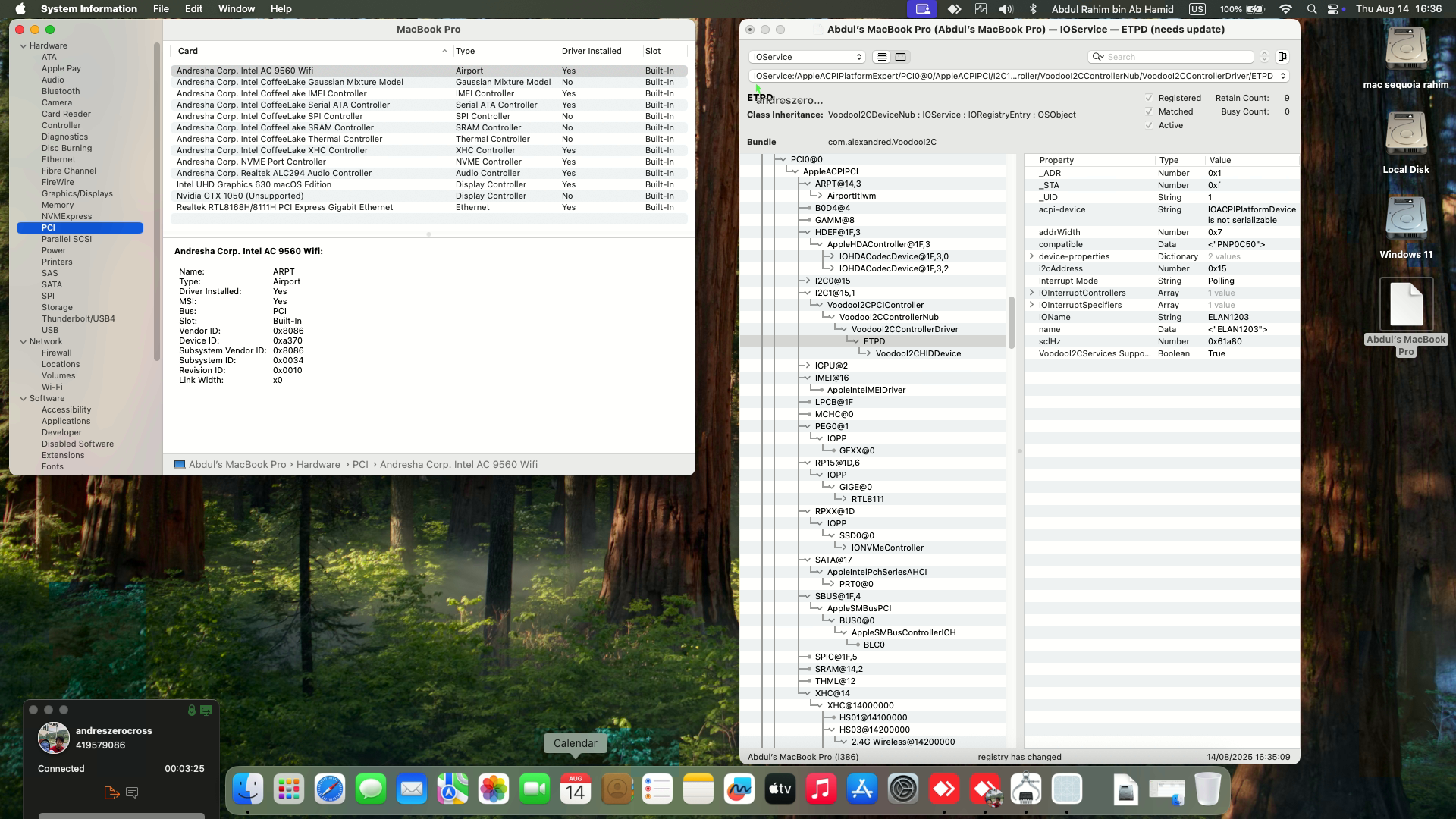1456x819 pixels.
Task: Open System Settings from the Dock
Action: [903, 789]
